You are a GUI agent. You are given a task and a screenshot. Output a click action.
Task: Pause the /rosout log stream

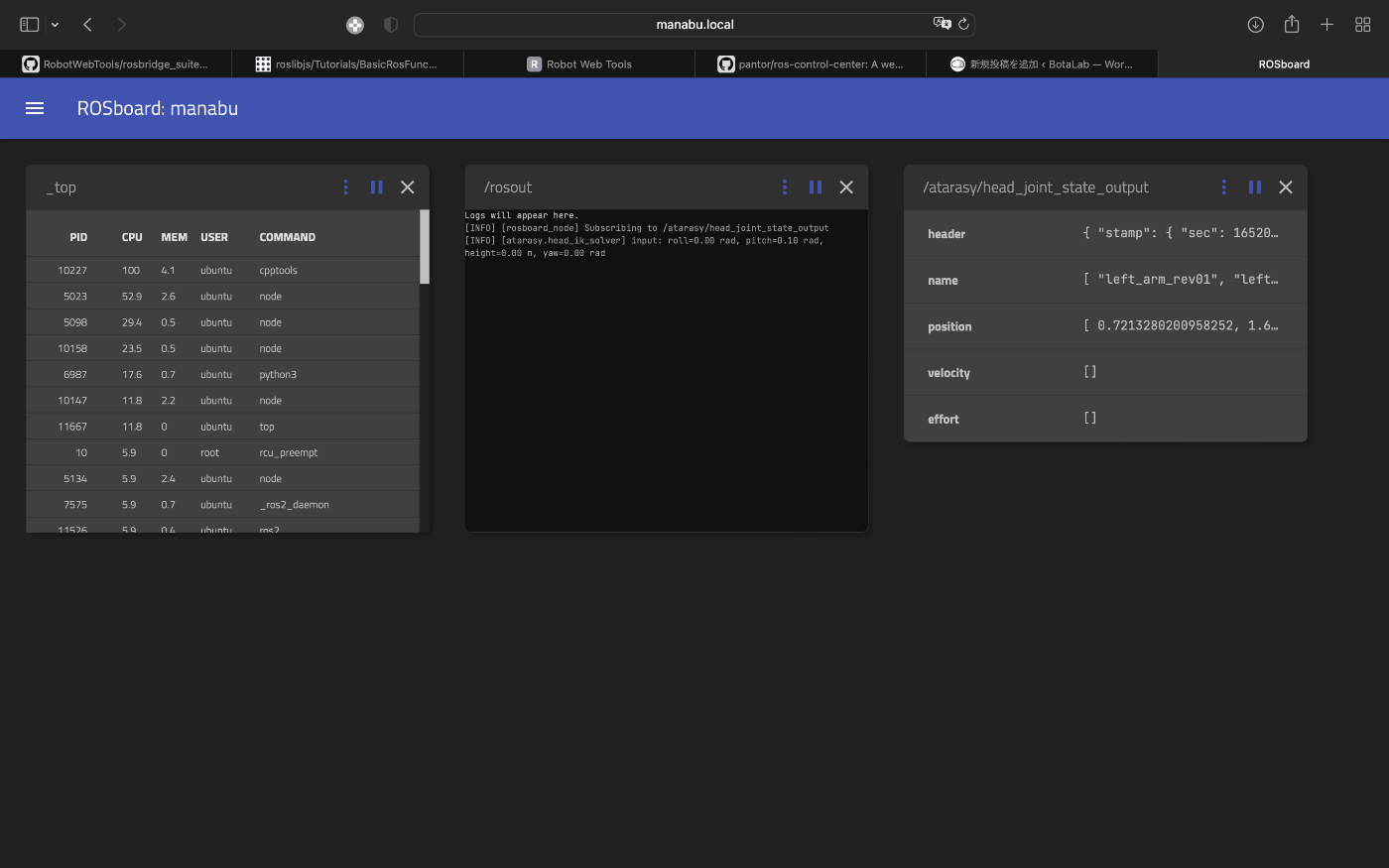[815, 186]
